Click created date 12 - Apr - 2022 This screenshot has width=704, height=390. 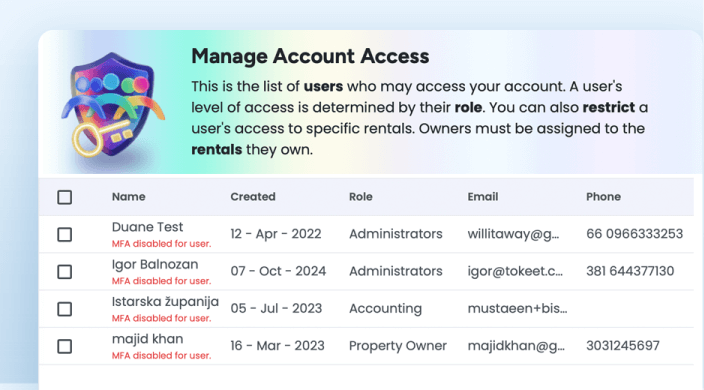pyautogui.click(x=276, y=234)
